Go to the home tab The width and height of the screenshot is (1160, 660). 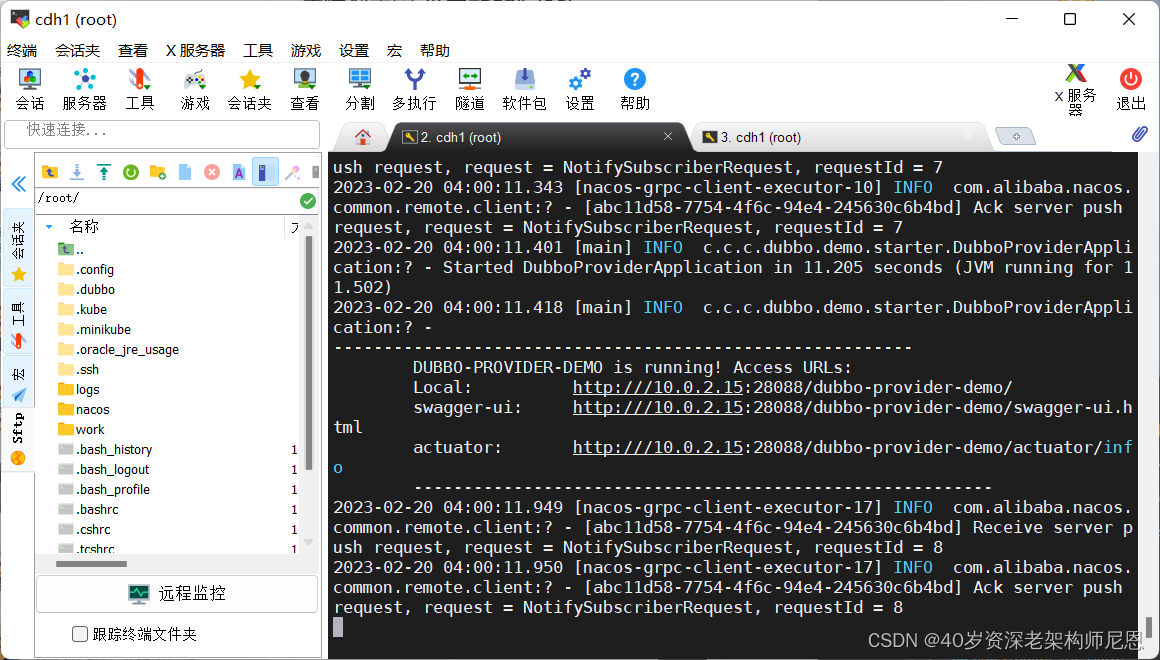[362, 137]
